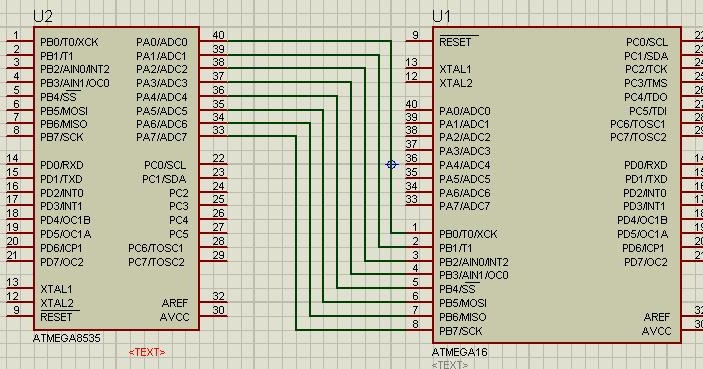
Task: Click the XTAL2 pin on U1
Action: point(456,83)
